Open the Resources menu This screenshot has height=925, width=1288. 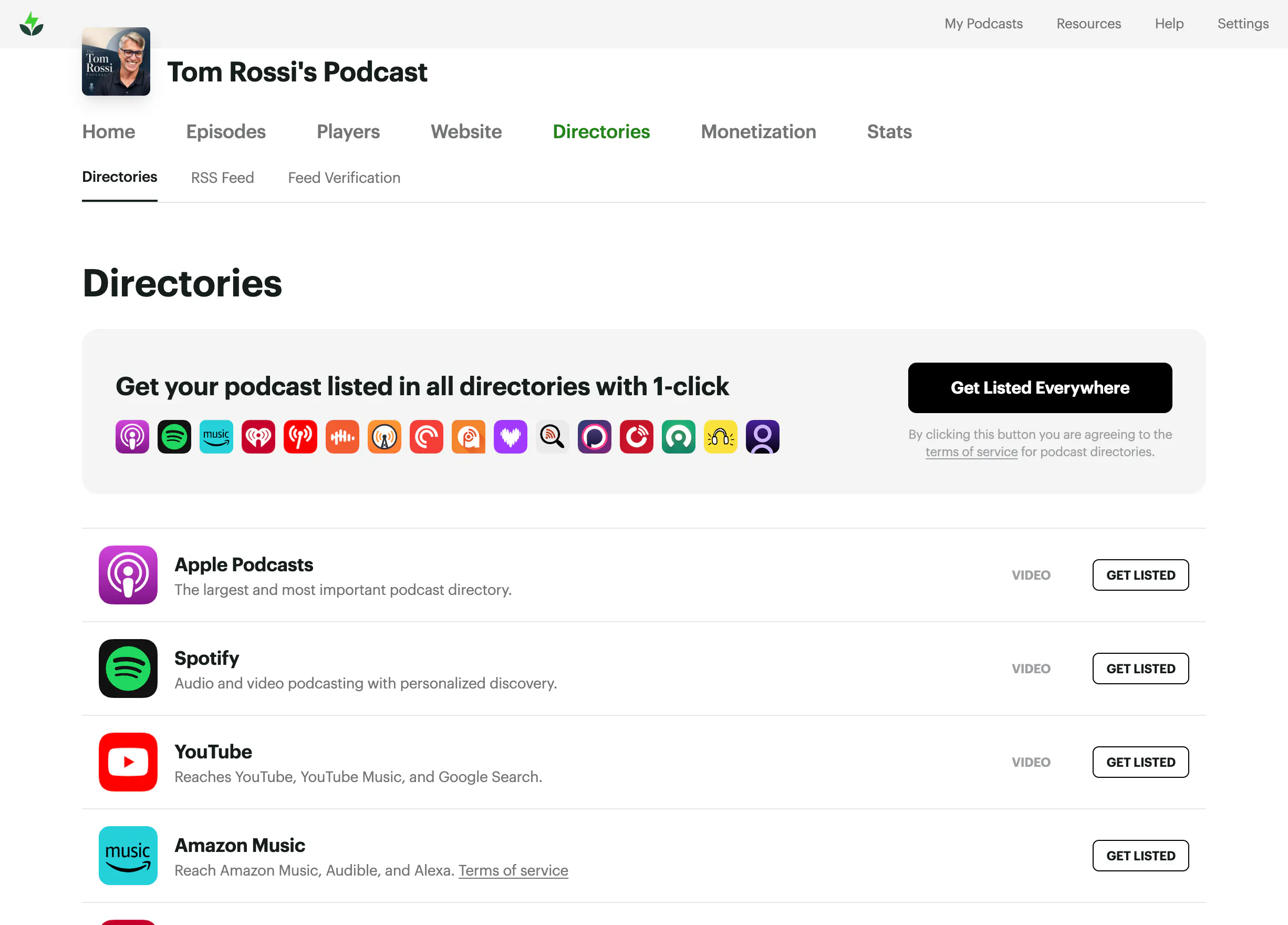pos(1089,24)
